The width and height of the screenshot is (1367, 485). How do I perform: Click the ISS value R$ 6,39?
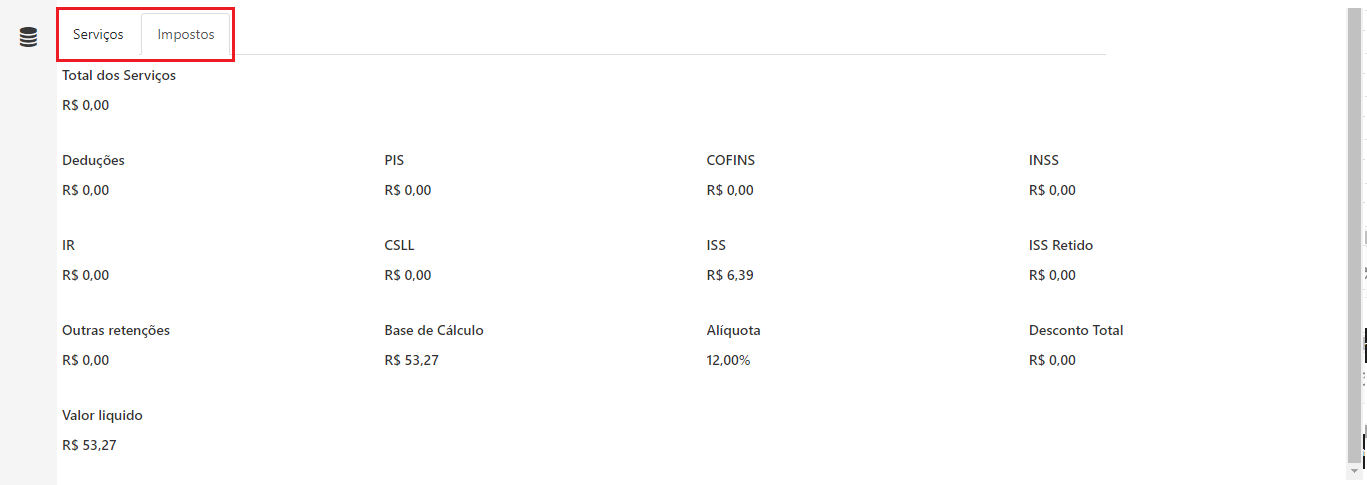[730, 275]
